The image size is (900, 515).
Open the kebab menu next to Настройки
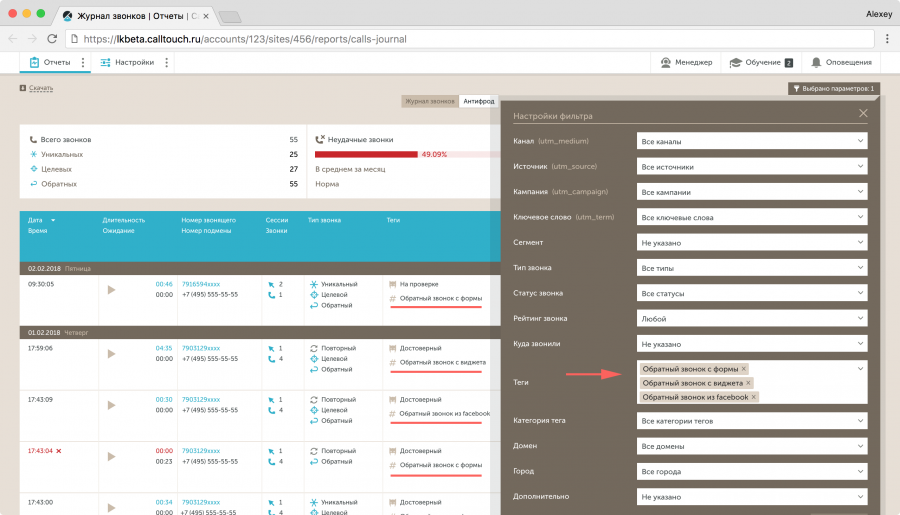pos(167,62)
